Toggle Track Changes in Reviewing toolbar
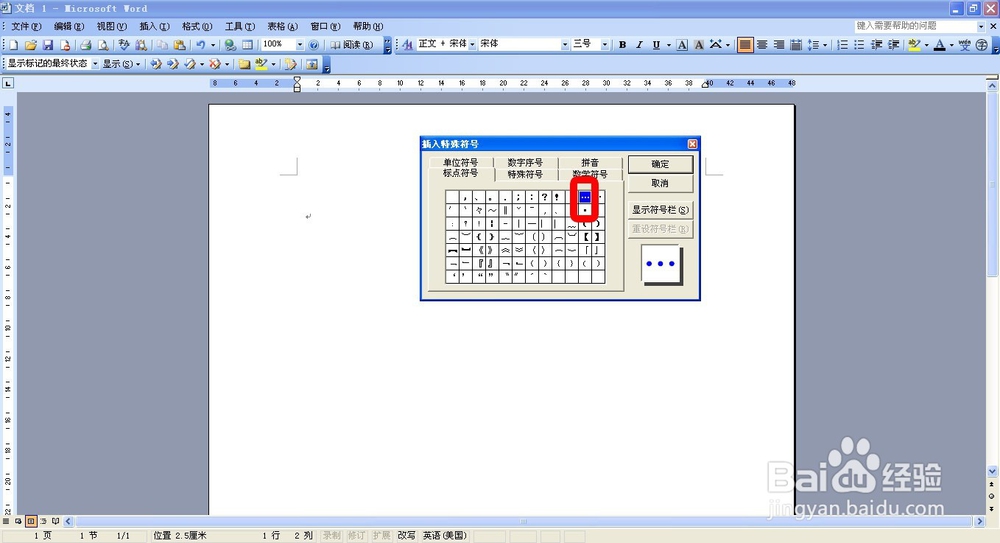The height and width of the screenshot is (543, 1000). [x=290, y=64]
